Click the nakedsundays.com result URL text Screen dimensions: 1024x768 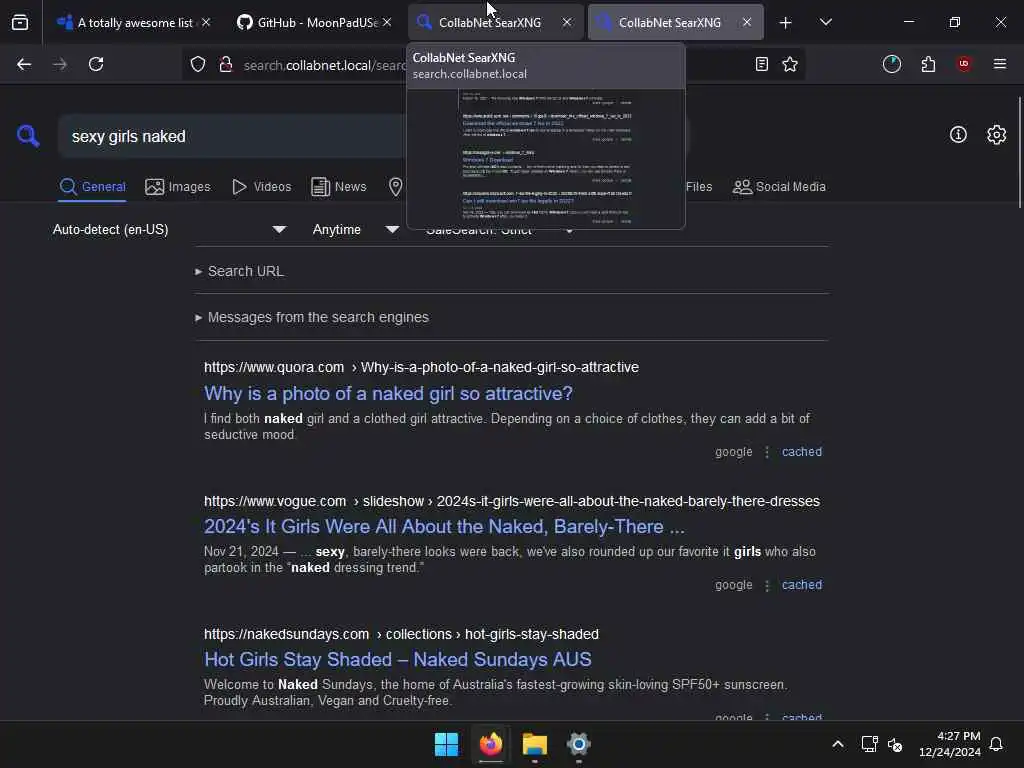401,634
